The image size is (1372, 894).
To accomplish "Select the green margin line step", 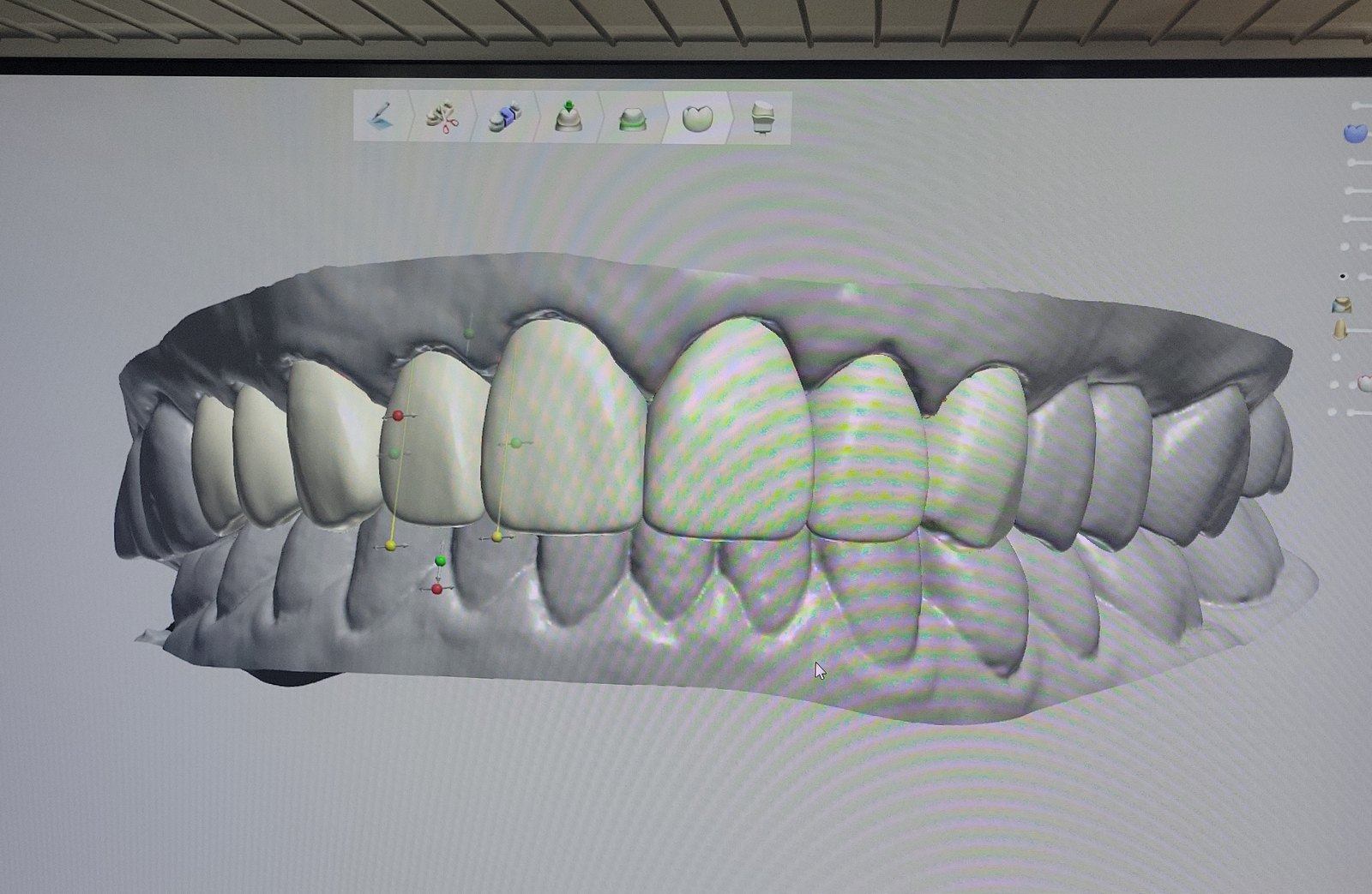I will click(633, 117).
